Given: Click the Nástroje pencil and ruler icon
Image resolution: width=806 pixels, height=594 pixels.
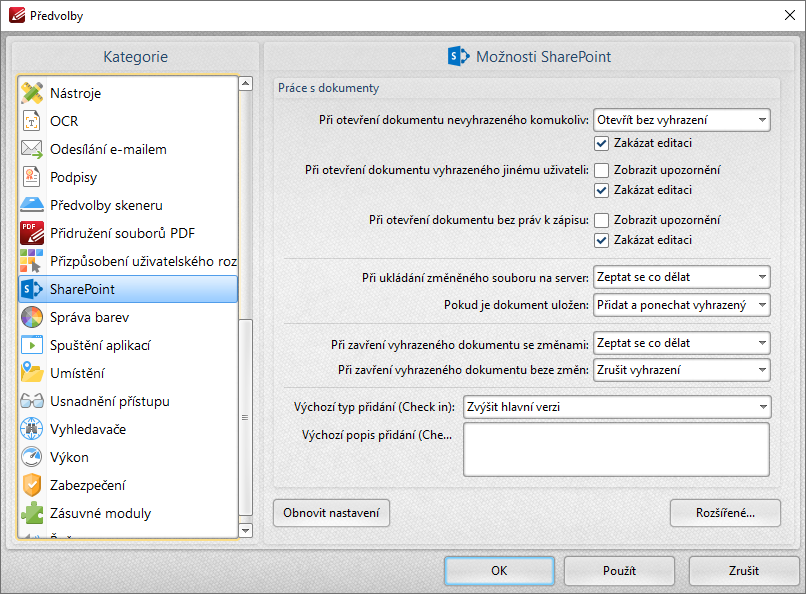Looking at the screenshot, I should [32, 93].
